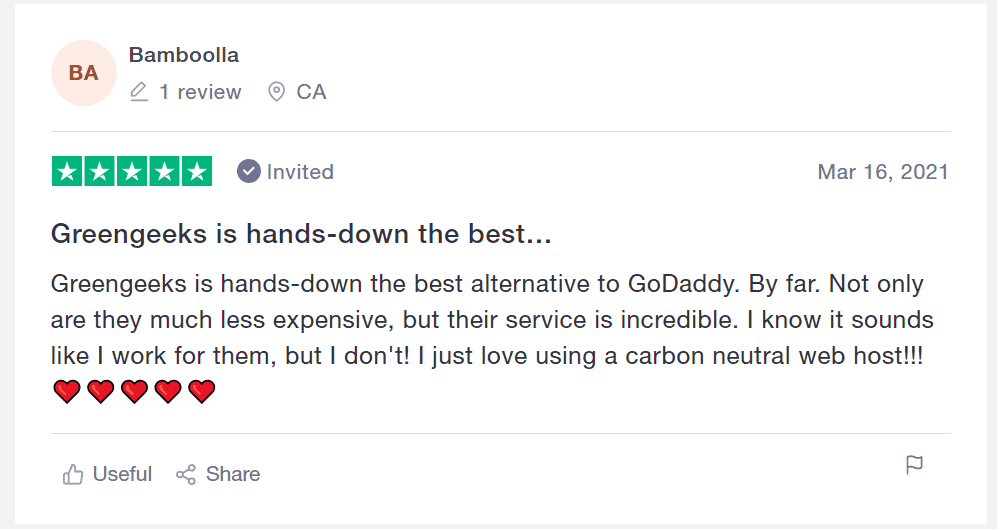Click the thumbs-up Useful icon
This screenshot has width=997, height=529.
(72, 474)
